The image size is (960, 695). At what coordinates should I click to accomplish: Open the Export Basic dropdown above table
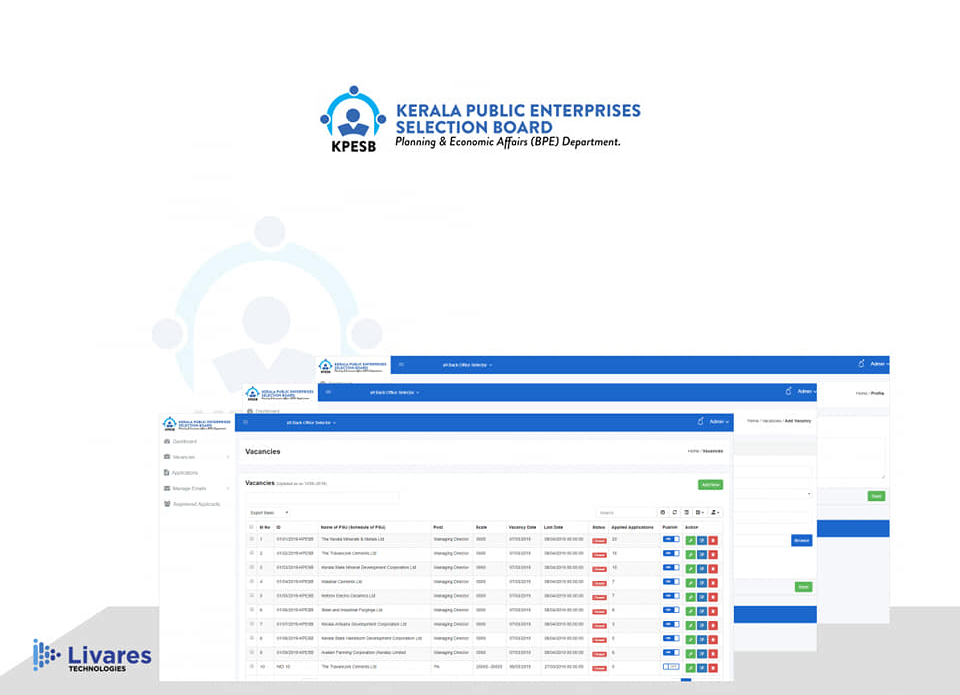(x=269, y=513)
